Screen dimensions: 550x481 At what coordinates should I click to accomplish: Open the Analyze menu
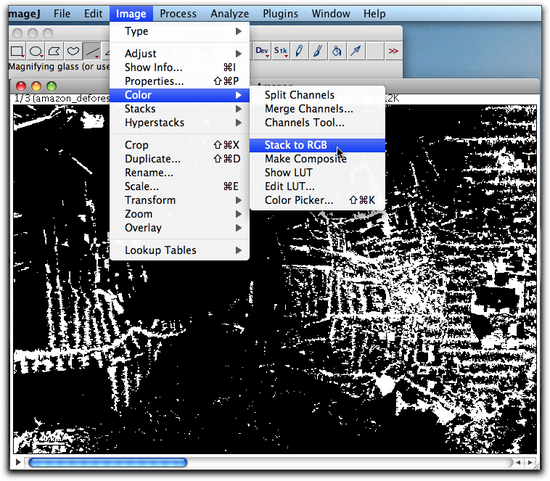pyautogui.click(x=230, y=14)
